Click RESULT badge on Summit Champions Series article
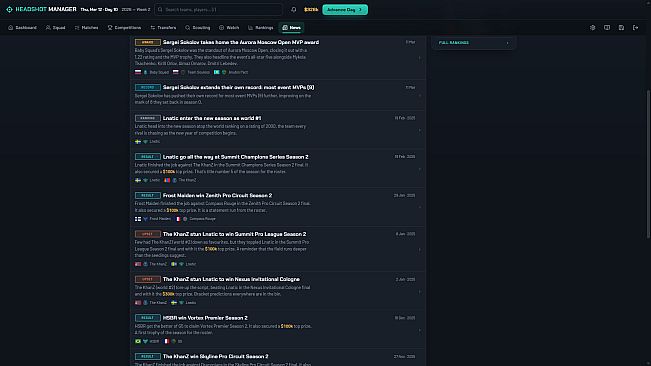This screenshot has height=366, width=651. 147,157
